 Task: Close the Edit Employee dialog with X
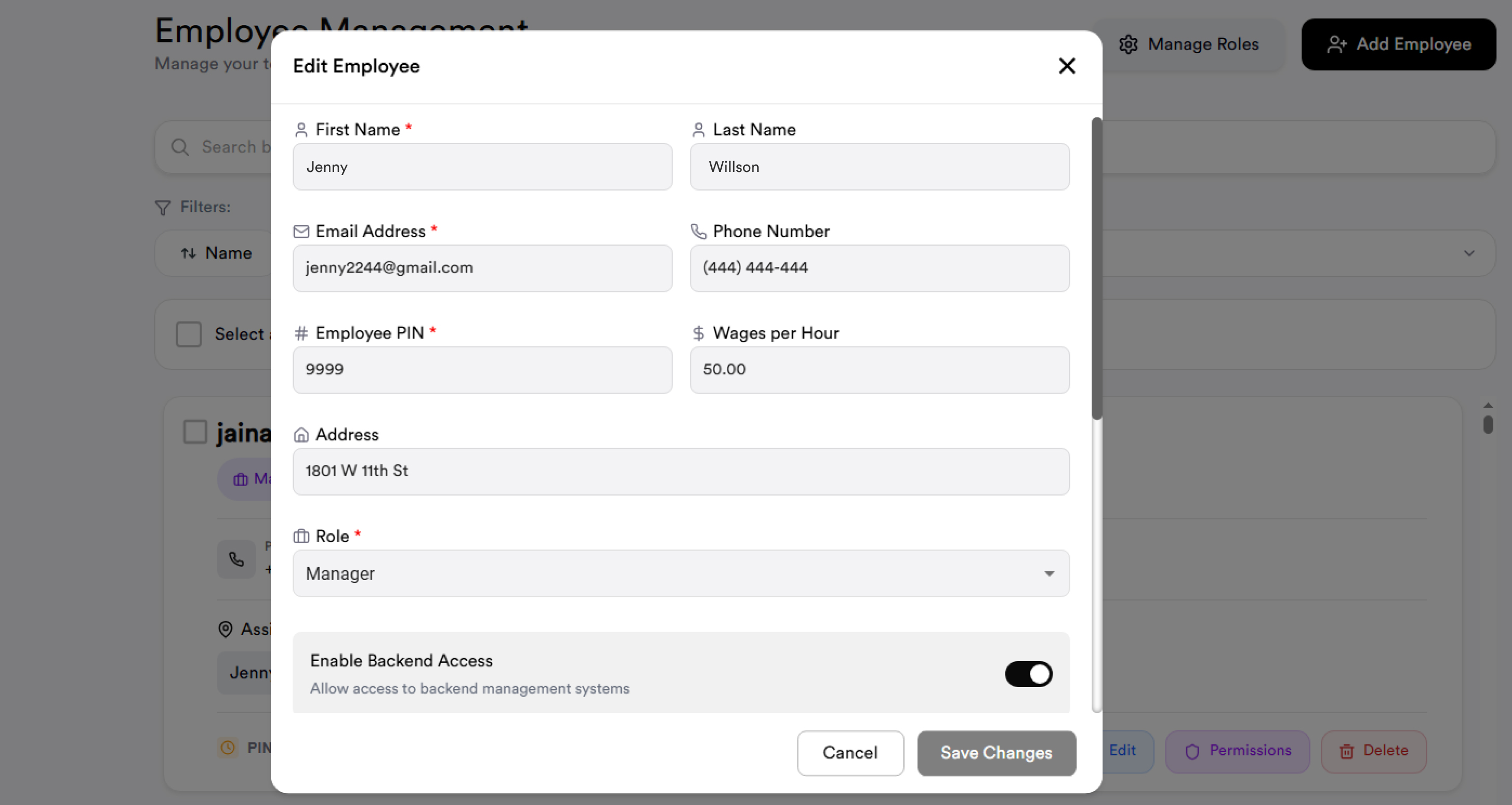[x=1067, y=66]
